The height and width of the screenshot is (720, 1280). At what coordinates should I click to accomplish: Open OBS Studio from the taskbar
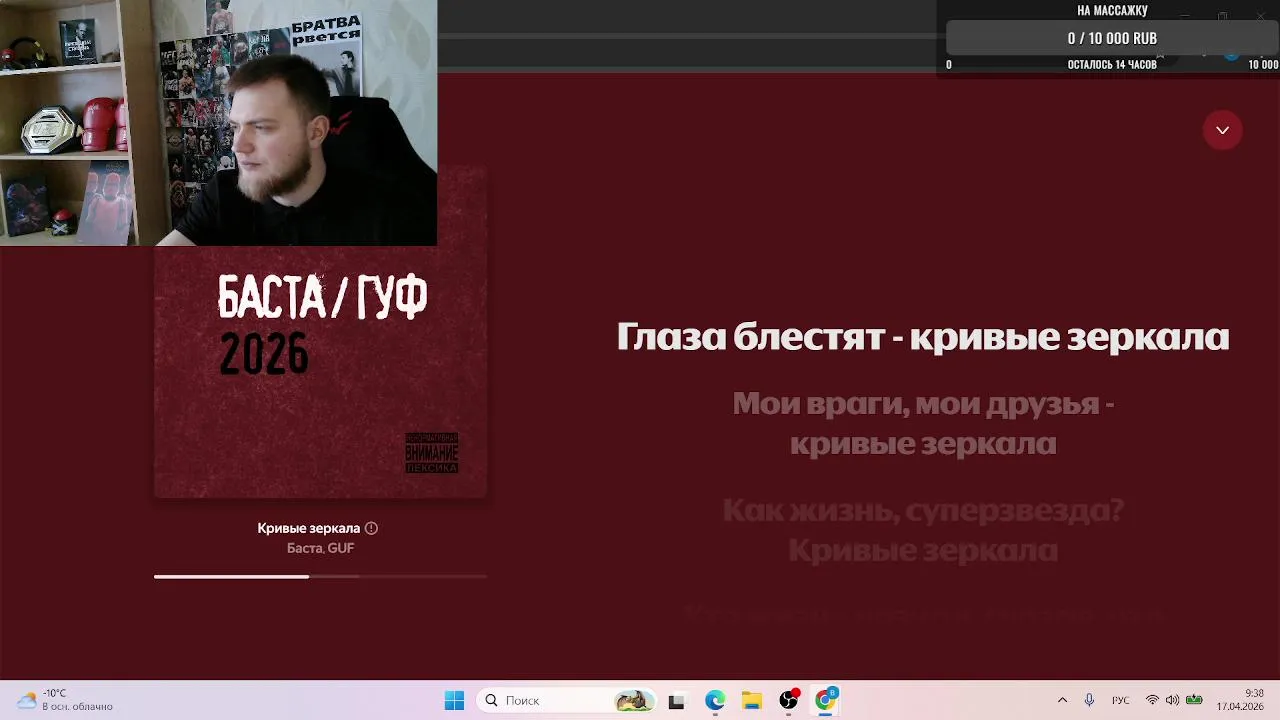point(789,700)
